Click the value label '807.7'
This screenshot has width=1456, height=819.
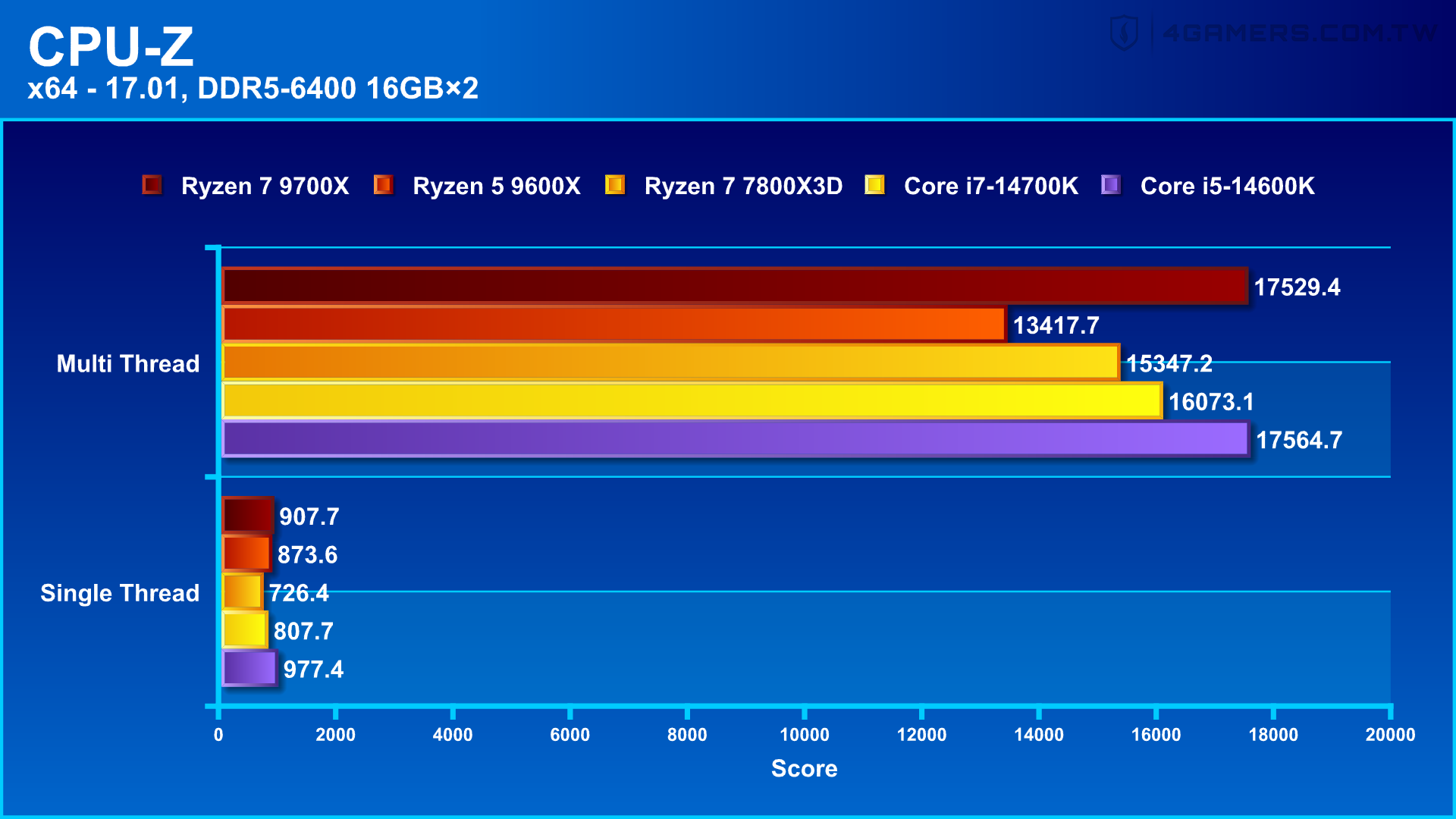(303, 631)
